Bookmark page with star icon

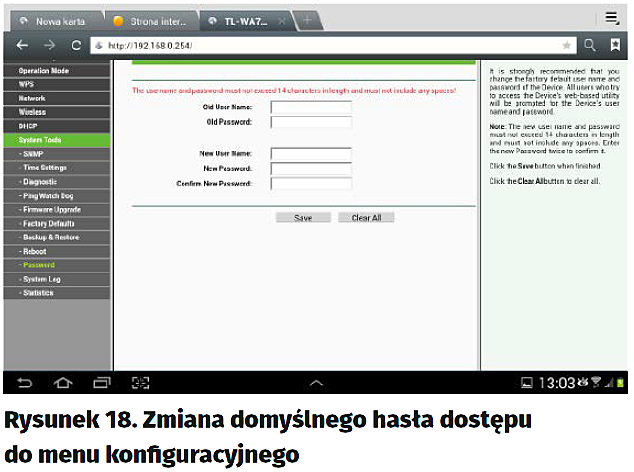click(x=567, y=45)
